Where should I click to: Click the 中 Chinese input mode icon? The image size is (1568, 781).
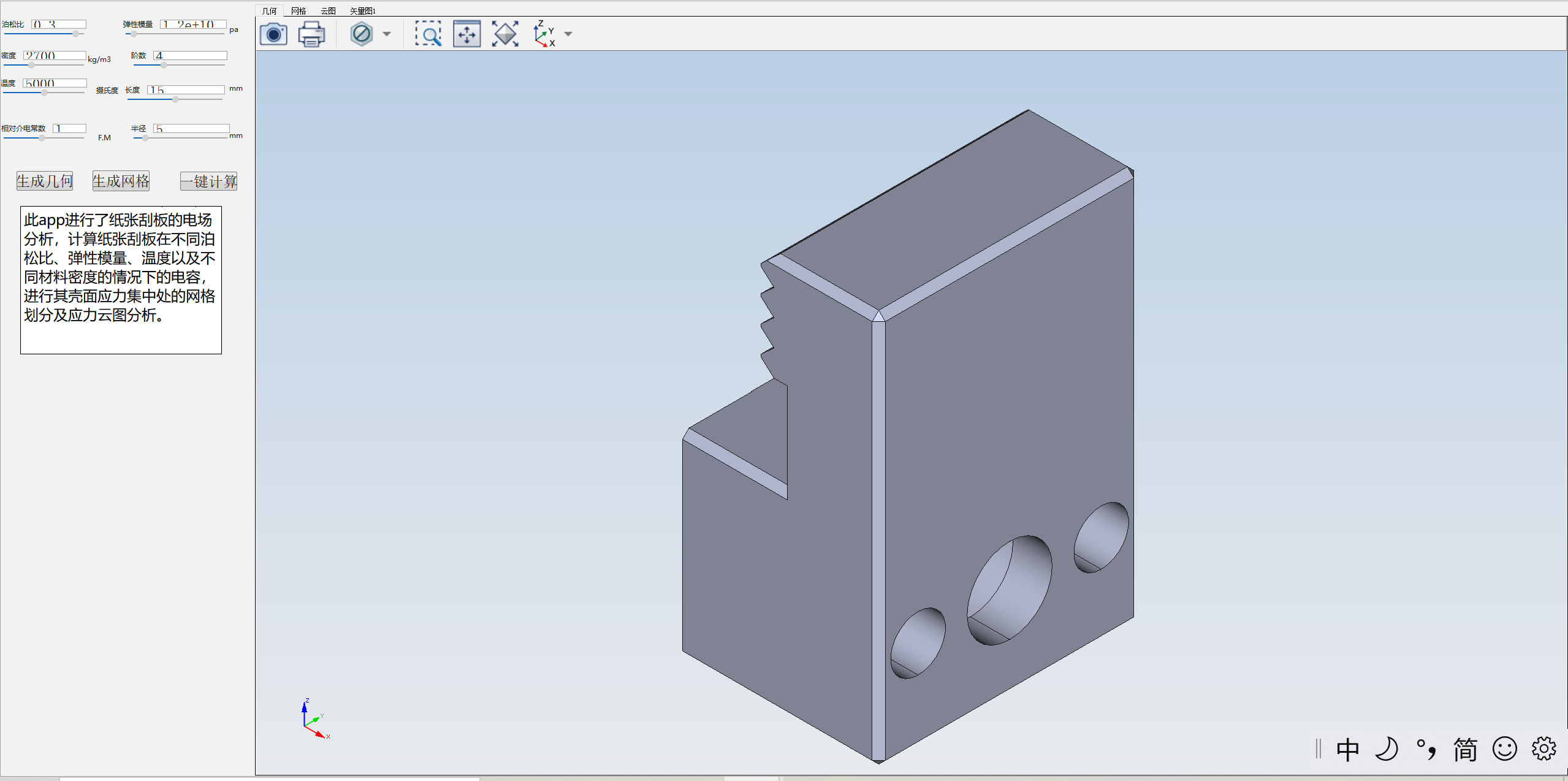click(1348, 749)
